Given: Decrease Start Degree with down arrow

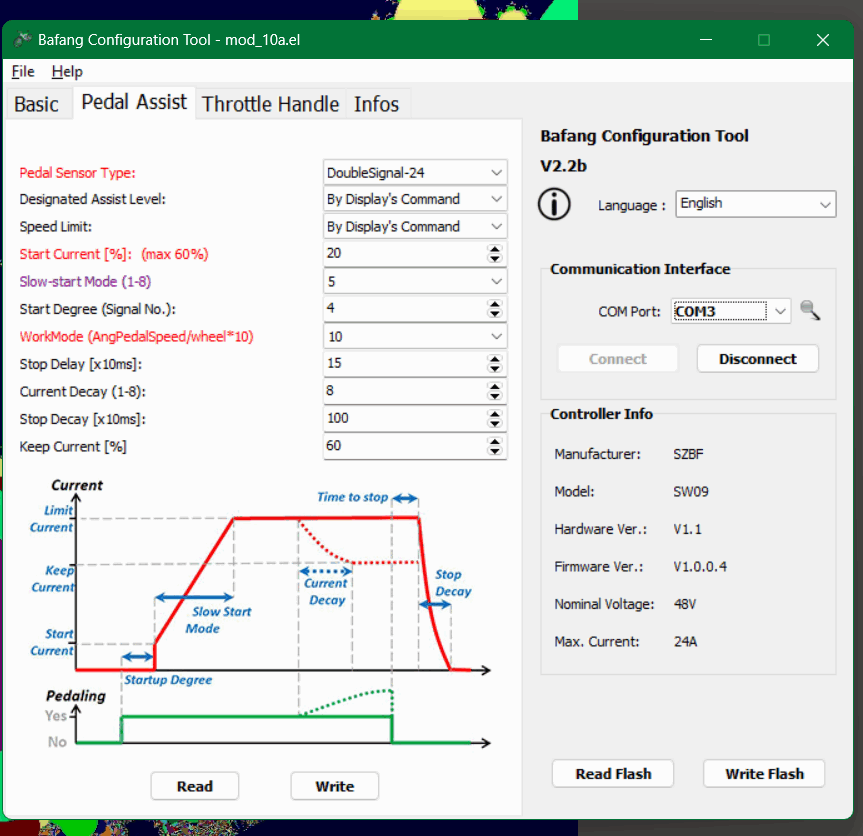Looking at the screenshot, I should click(494, 314).
